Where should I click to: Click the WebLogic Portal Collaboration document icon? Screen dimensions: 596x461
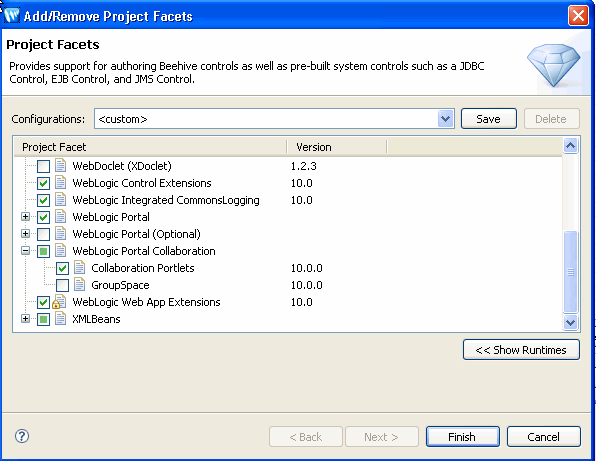[60, 250]
